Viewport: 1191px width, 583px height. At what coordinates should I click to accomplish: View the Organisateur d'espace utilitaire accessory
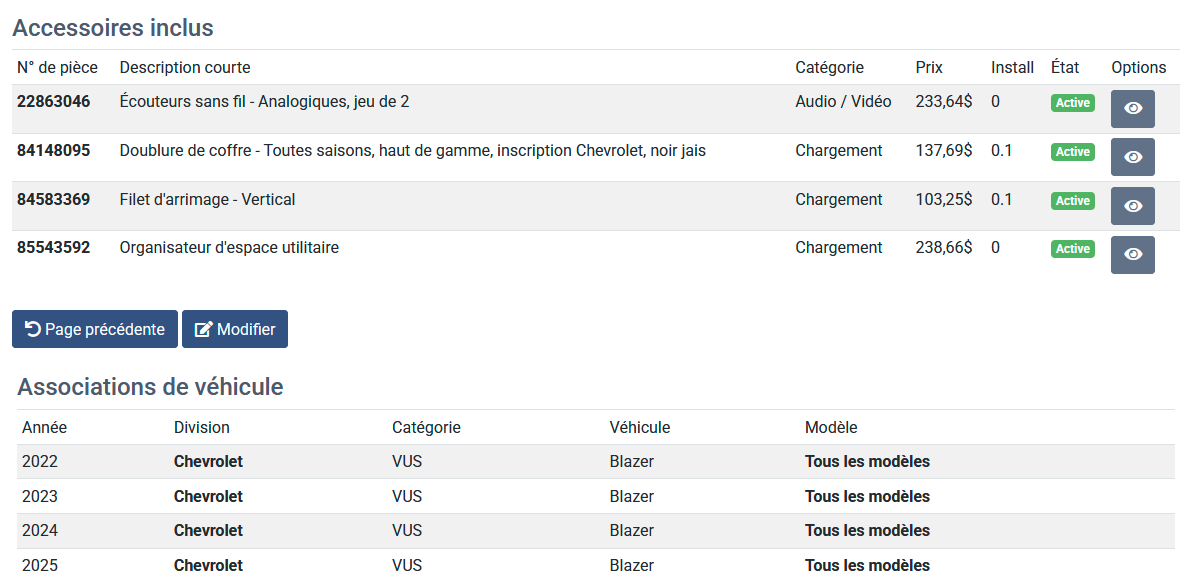click(x=1132, y=254)
